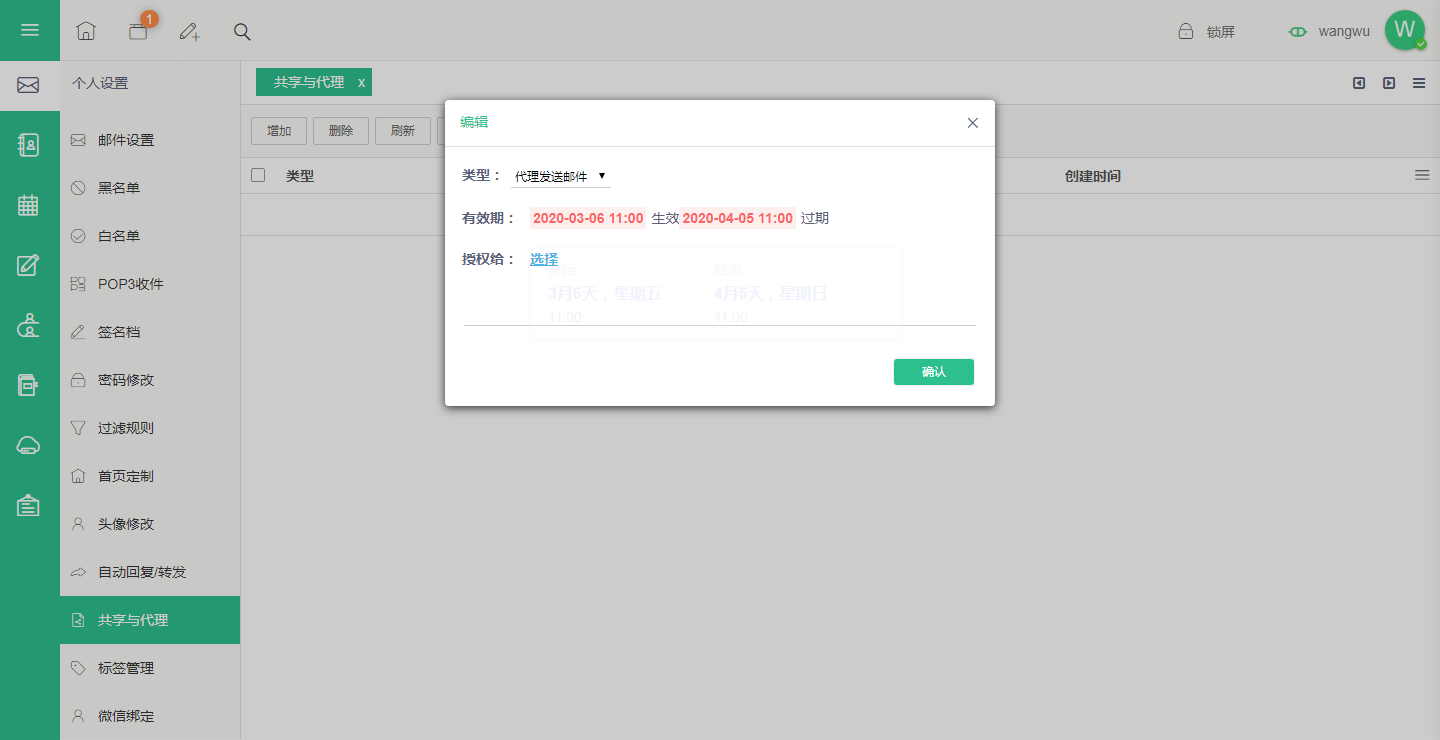Click the 选择 link next to 授权给
Screen dimensions: 1440x740
pos(544,259)
